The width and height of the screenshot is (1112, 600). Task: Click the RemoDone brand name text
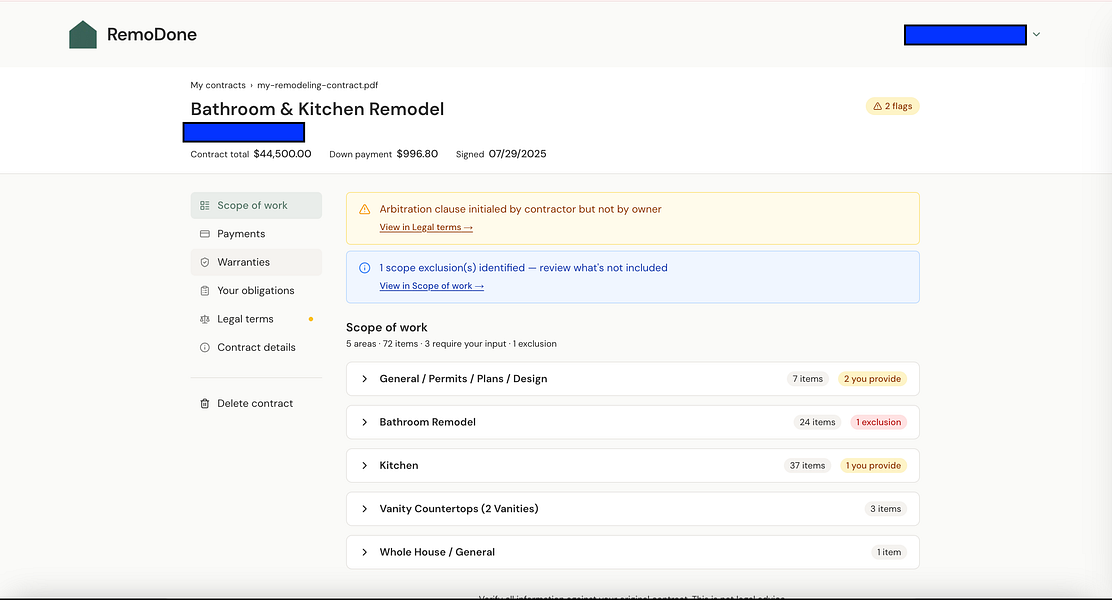152,34
